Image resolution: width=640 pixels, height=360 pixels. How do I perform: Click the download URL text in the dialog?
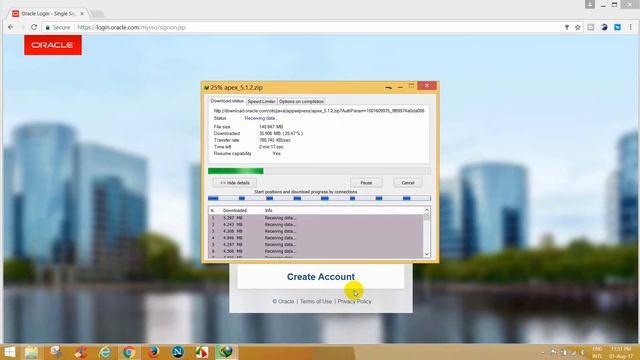point(319,111)
